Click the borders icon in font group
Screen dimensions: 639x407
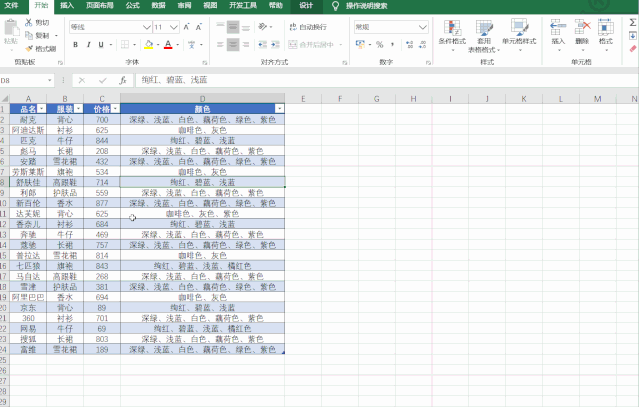pyautogui.click(x=125, y=44)
